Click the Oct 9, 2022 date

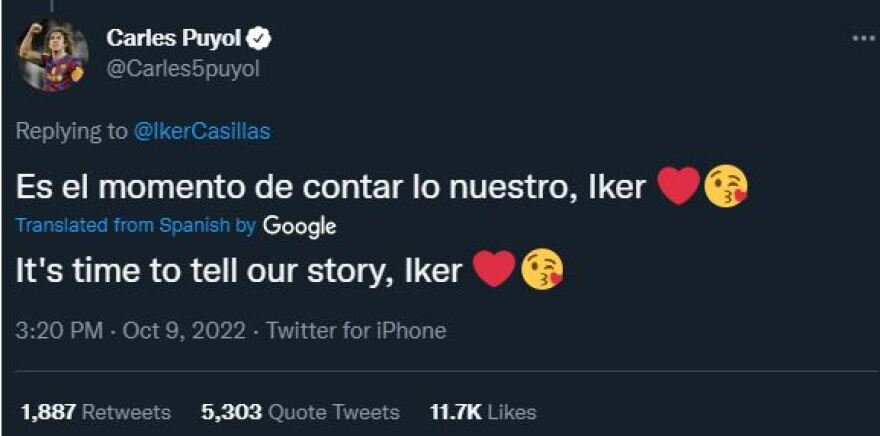tap(186, 330)
